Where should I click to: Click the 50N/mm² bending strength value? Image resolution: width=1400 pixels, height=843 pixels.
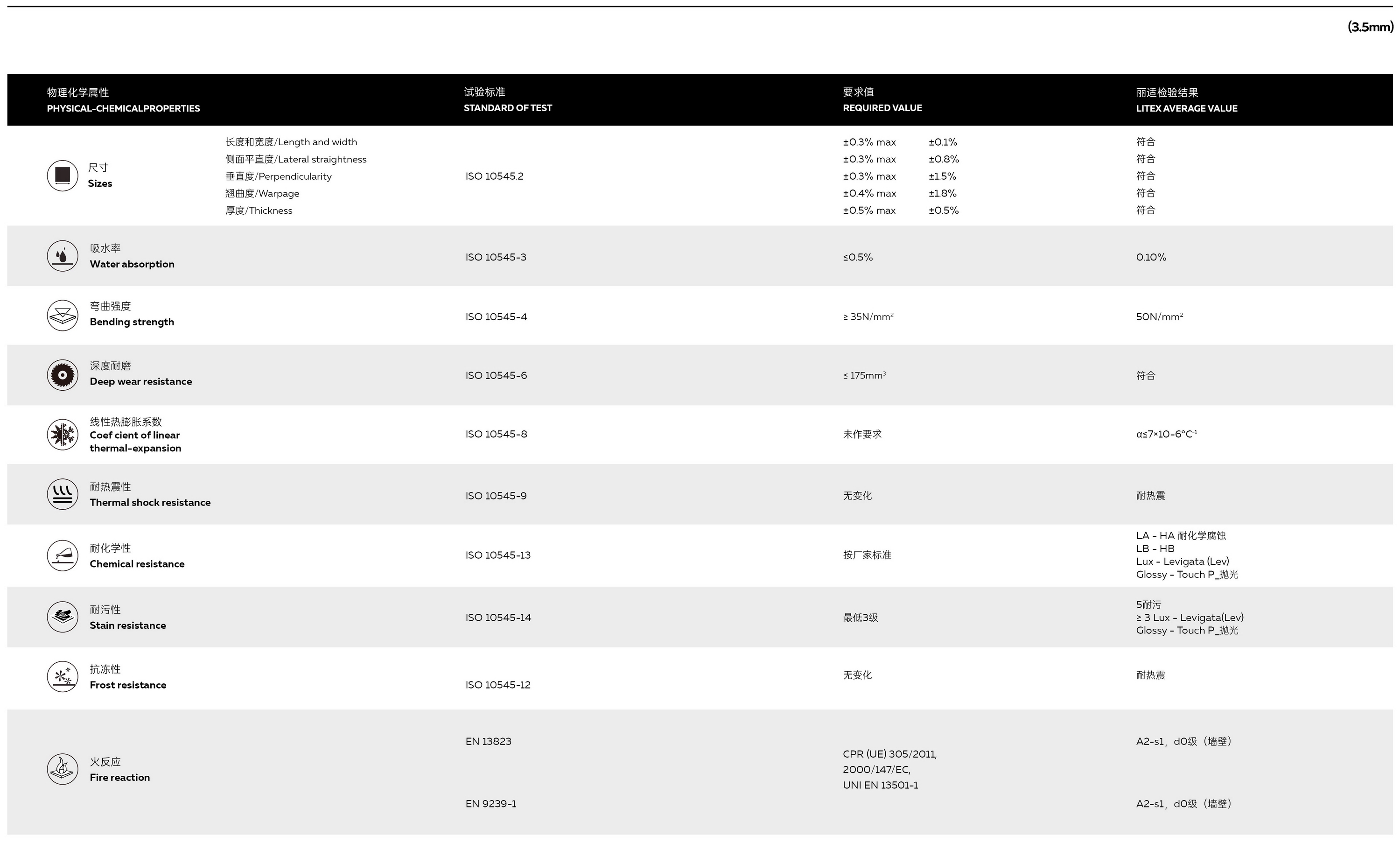click(x=1159, y=316)
